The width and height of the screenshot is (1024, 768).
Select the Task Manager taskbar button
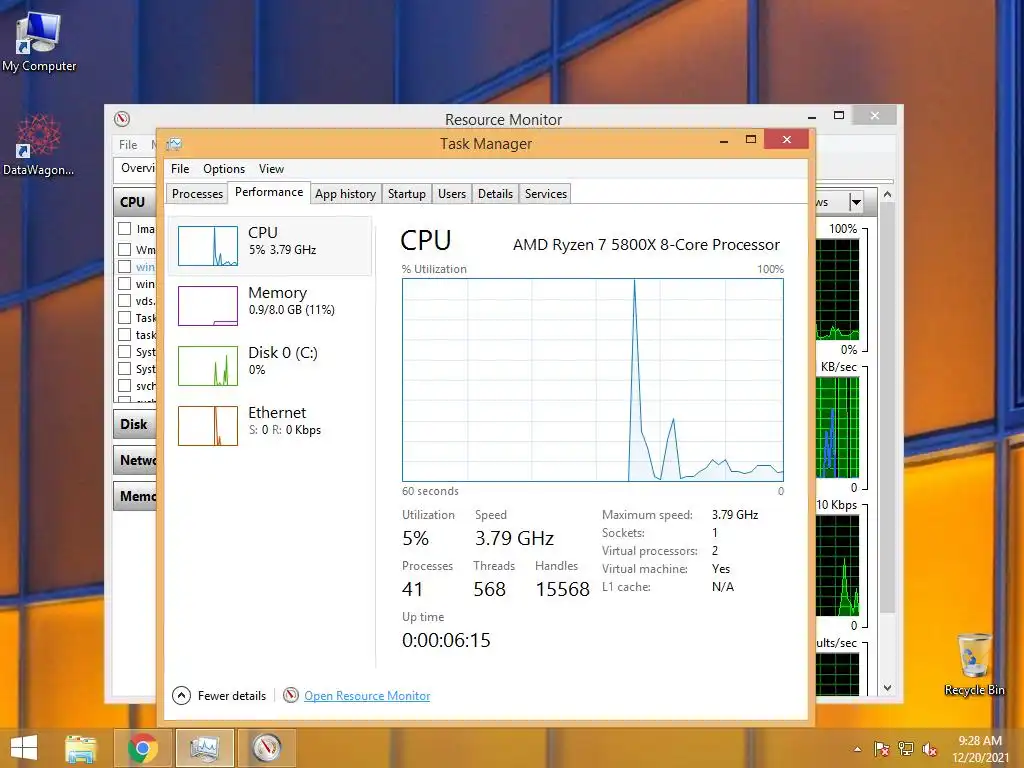[204, 748]
